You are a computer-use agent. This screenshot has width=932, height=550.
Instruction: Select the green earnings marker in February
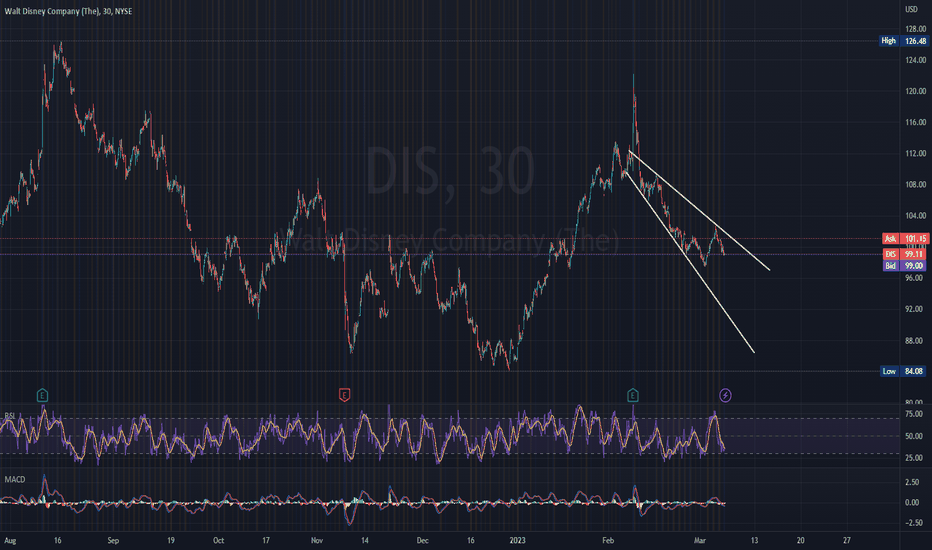(632, 395)
